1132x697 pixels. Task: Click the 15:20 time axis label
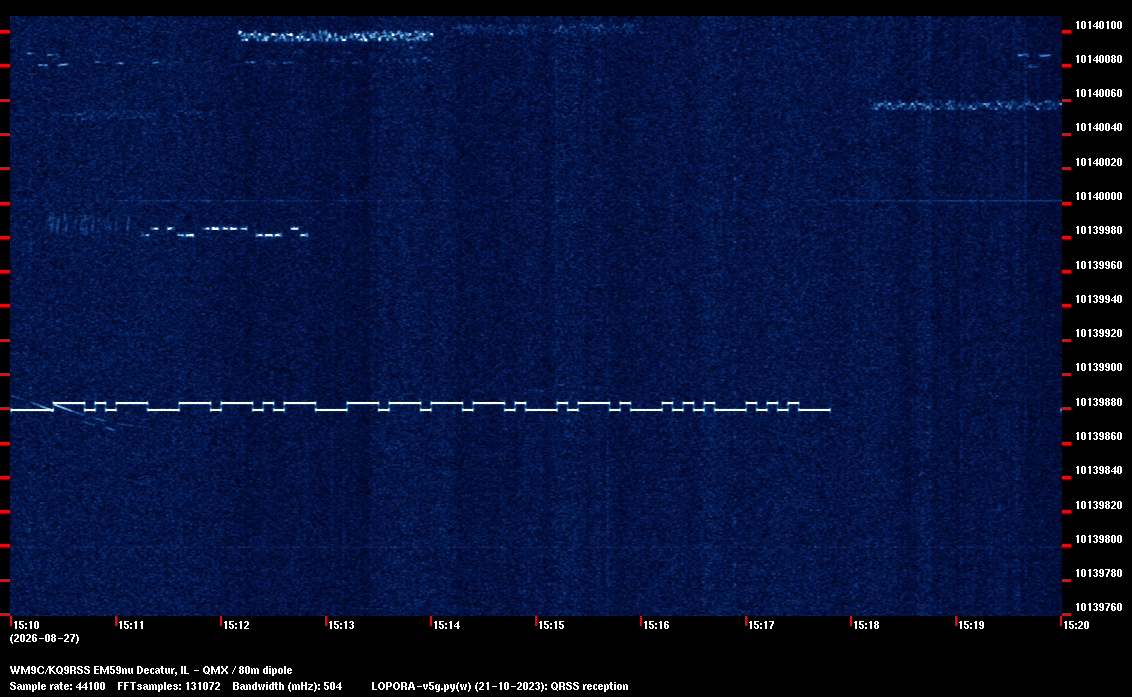coord(1076,625)
